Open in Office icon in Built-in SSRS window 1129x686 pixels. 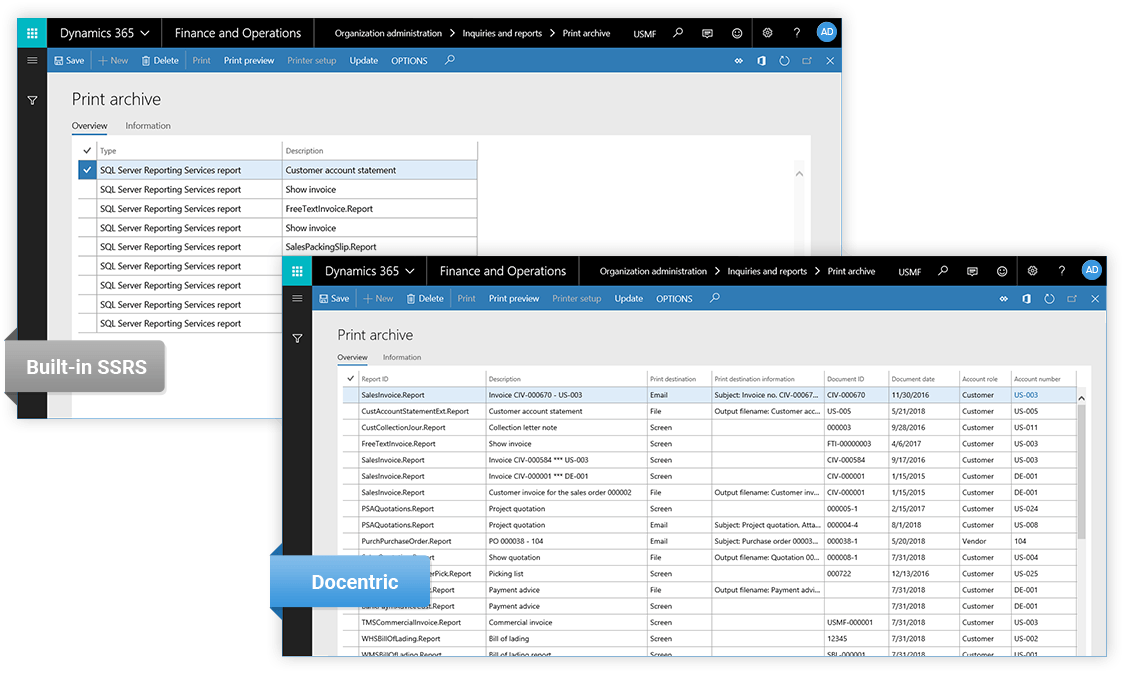click(761, 61)
